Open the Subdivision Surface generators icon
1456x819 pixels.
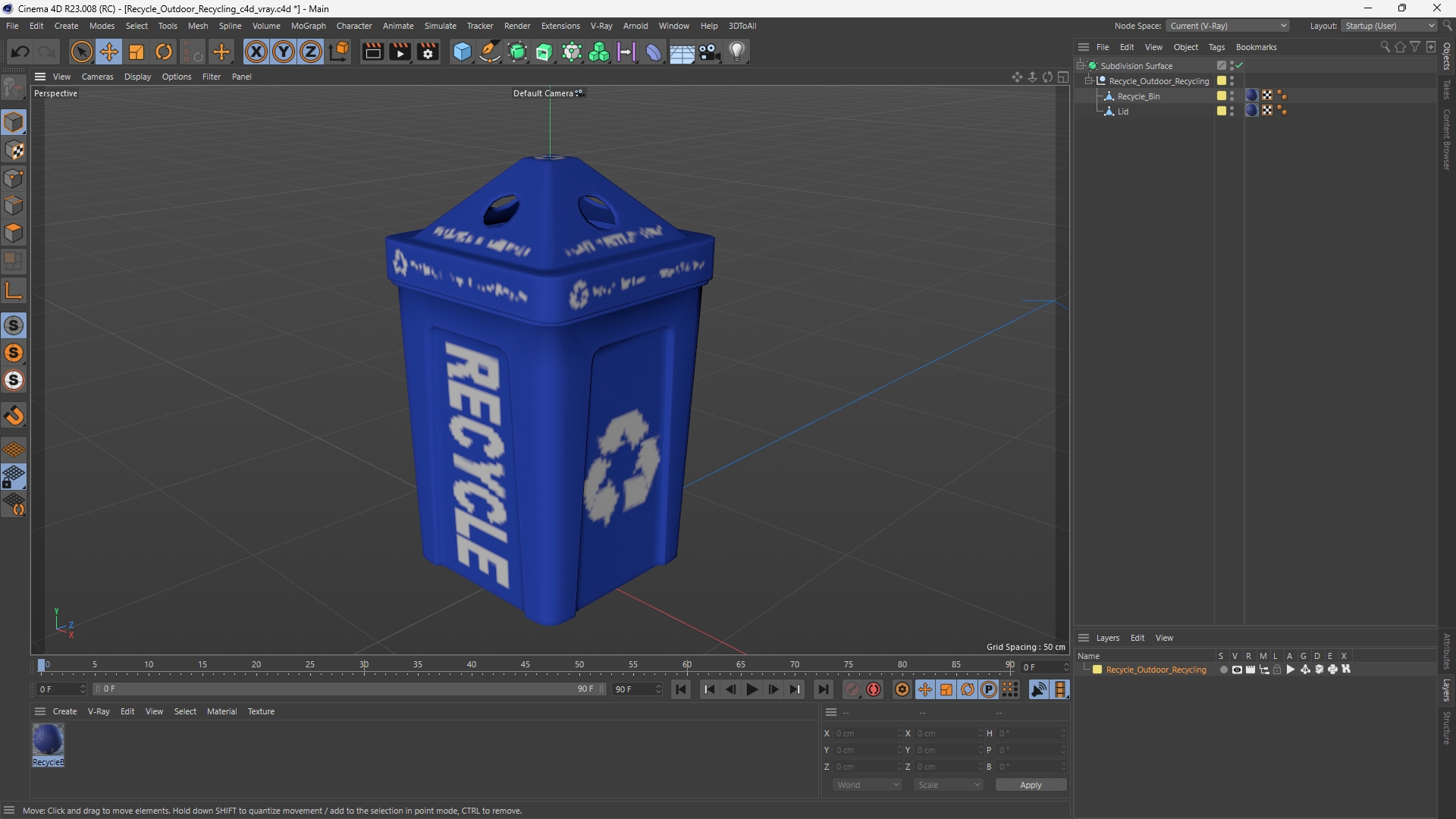[517, 52]
